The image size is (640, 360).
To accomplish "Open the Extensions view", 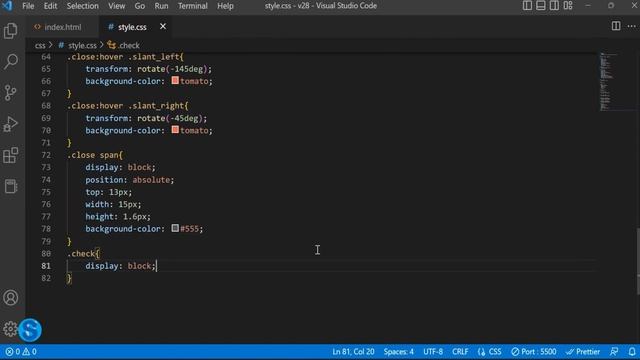I will [x=11, y=155].
